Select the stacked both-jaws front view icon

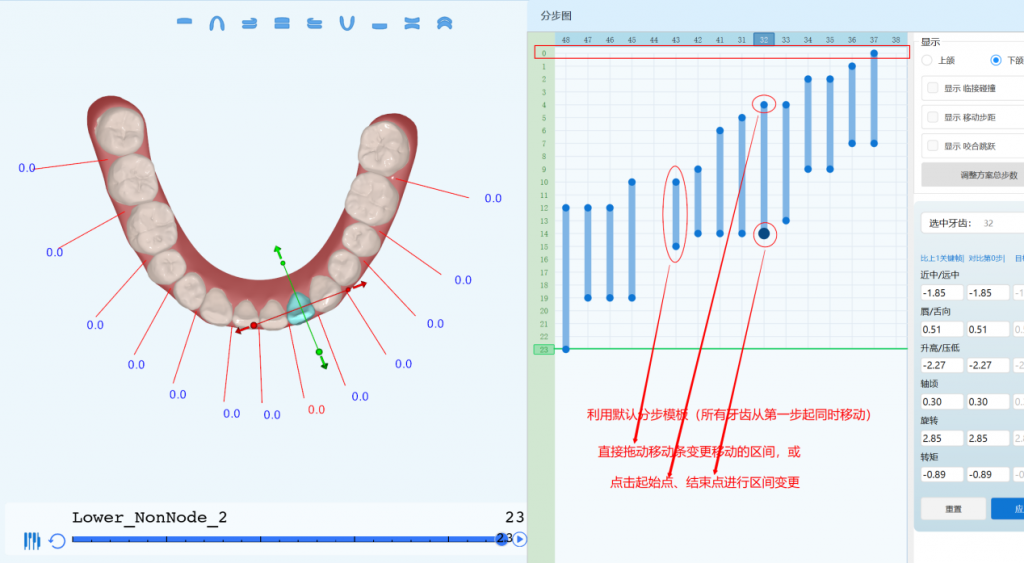click(283, 23)
